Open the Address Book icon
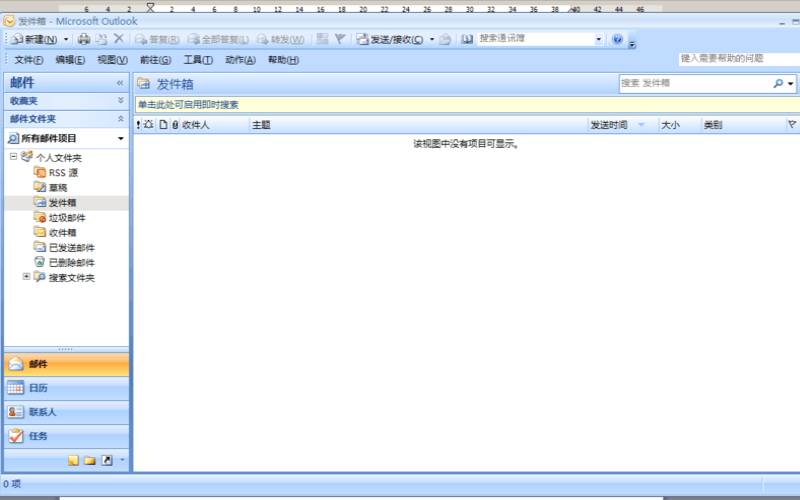The image size is (800, 500). 467,39
